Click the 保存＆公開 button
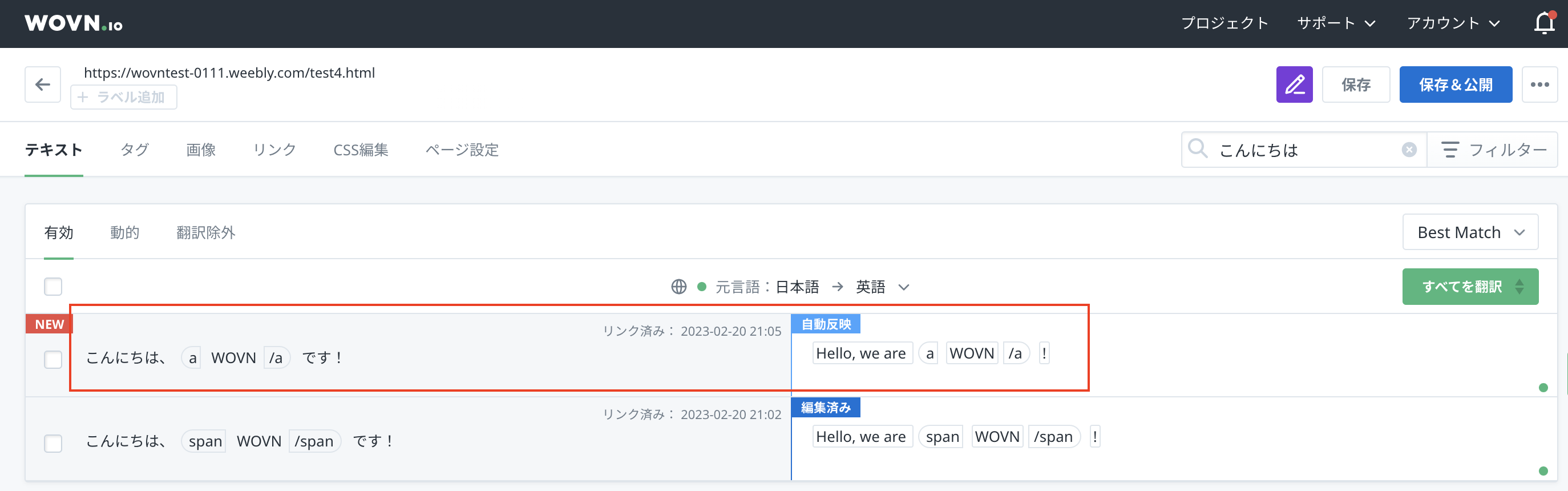 point(1455,84)
